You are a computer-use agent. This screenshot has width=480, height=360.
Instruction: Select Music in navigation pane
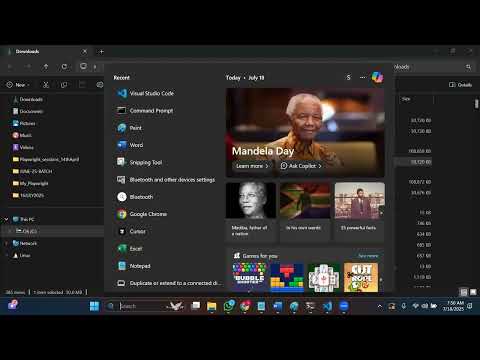pos(22,135)
